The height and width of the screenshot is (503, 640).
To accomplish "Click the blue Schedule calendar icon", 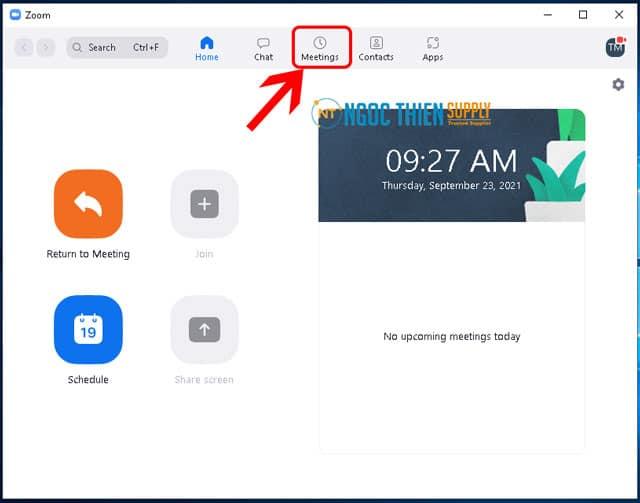I will tap(88, 329).
